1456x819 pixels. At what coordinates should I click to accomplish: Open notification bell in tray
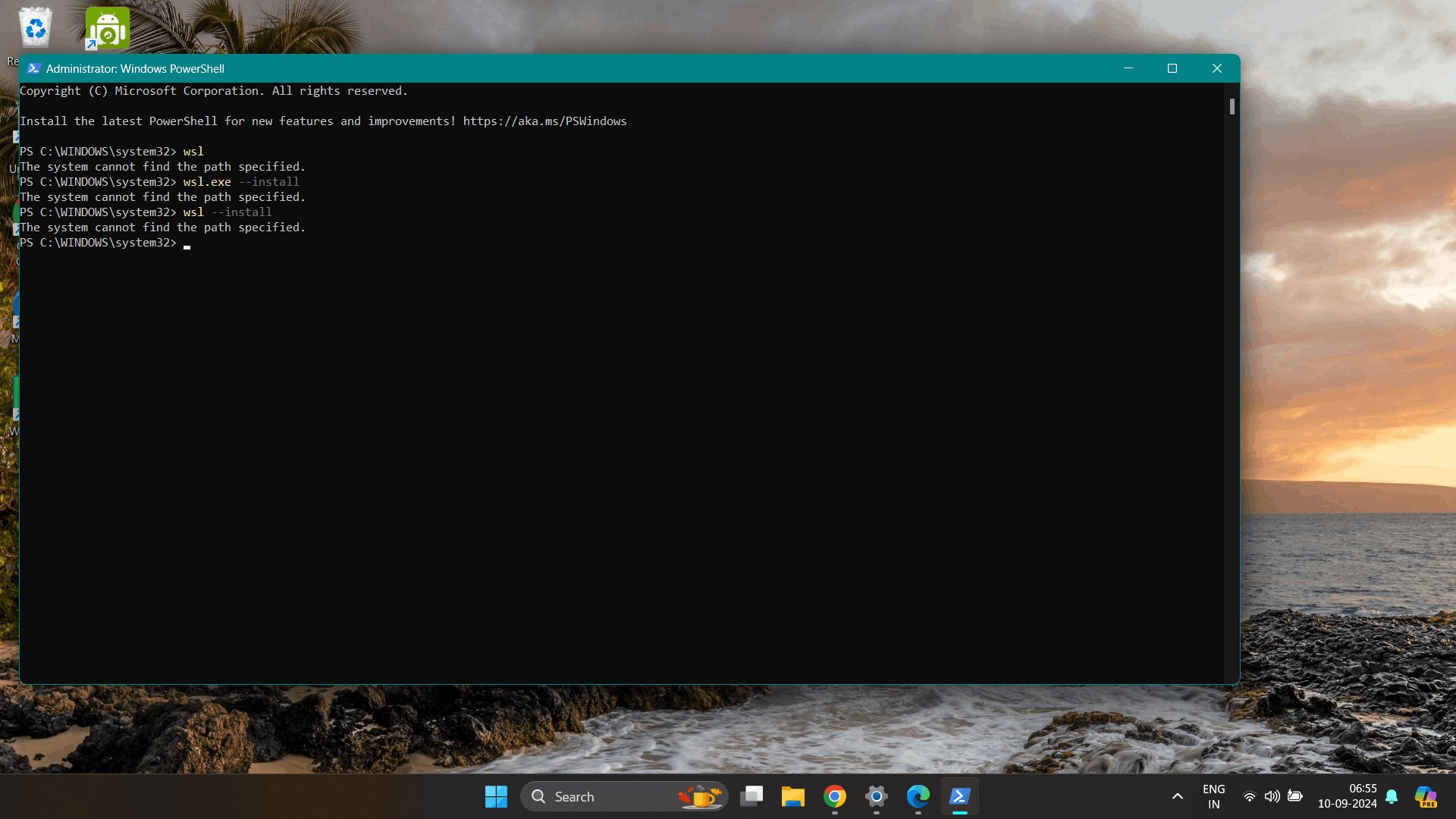1392,796
